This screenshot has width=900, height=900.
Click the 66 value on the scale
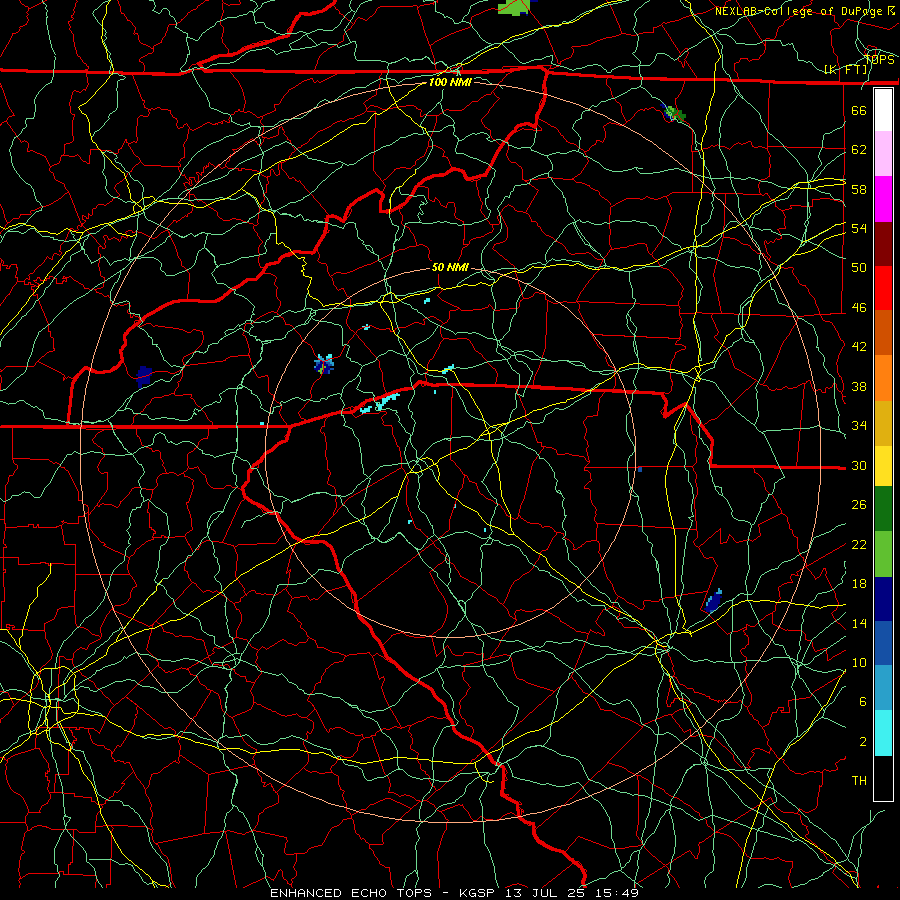(x=859, y=110)
